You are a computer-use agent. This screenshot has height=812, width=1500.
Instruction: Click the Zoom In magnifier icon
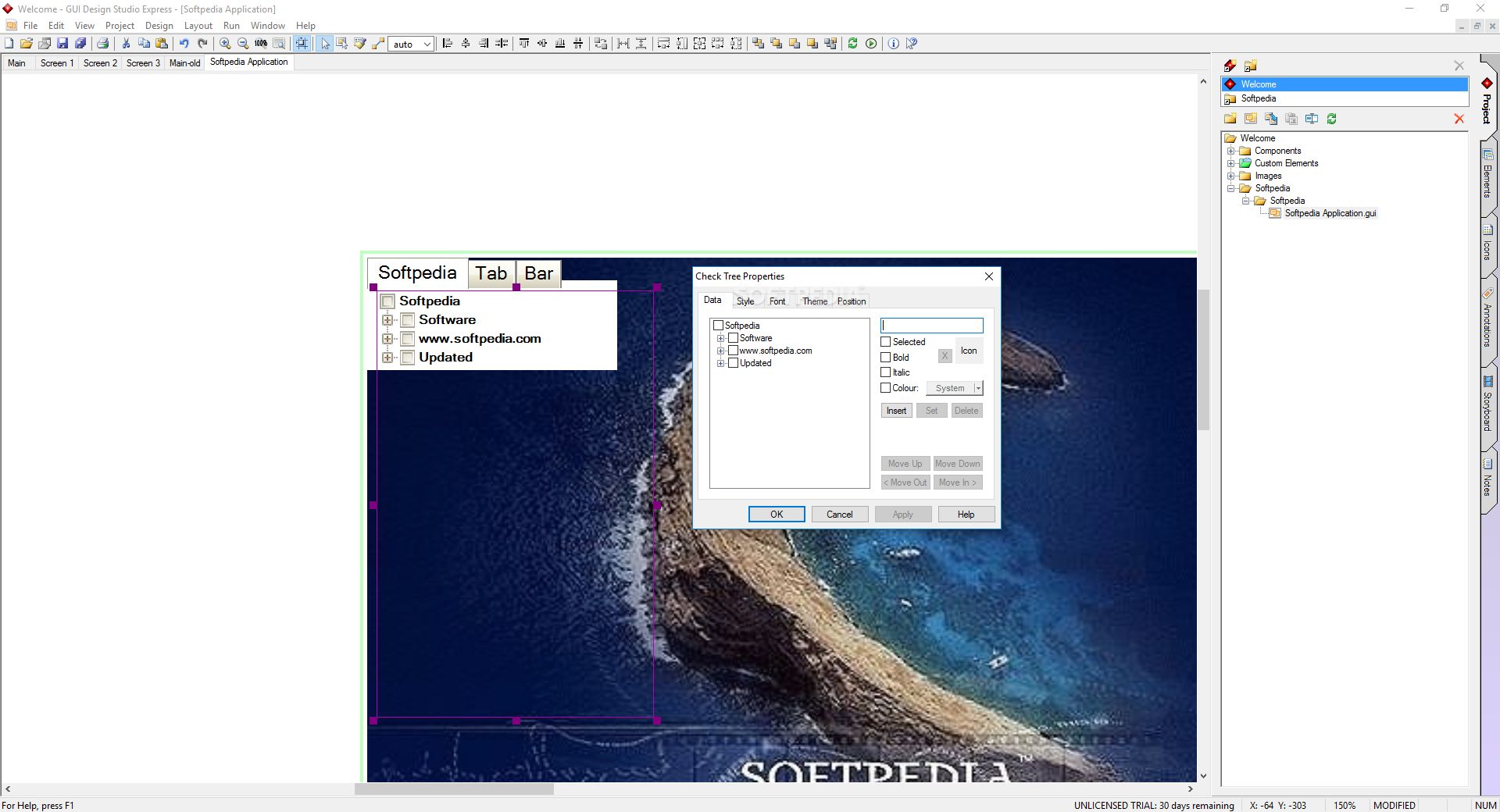click(225, 44)
